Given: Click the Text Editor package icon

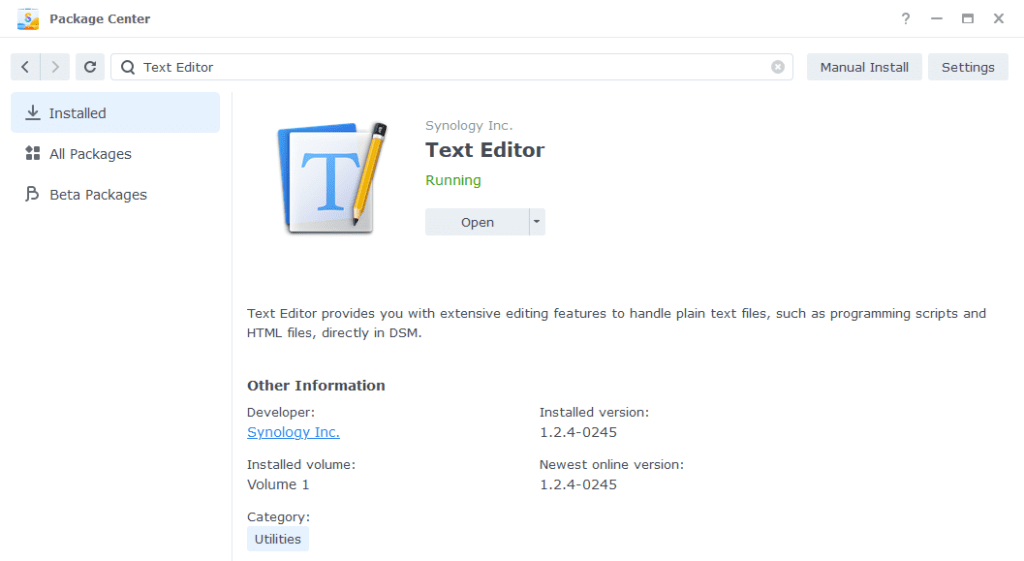Looking at the screenshot, I should (332, 178).
